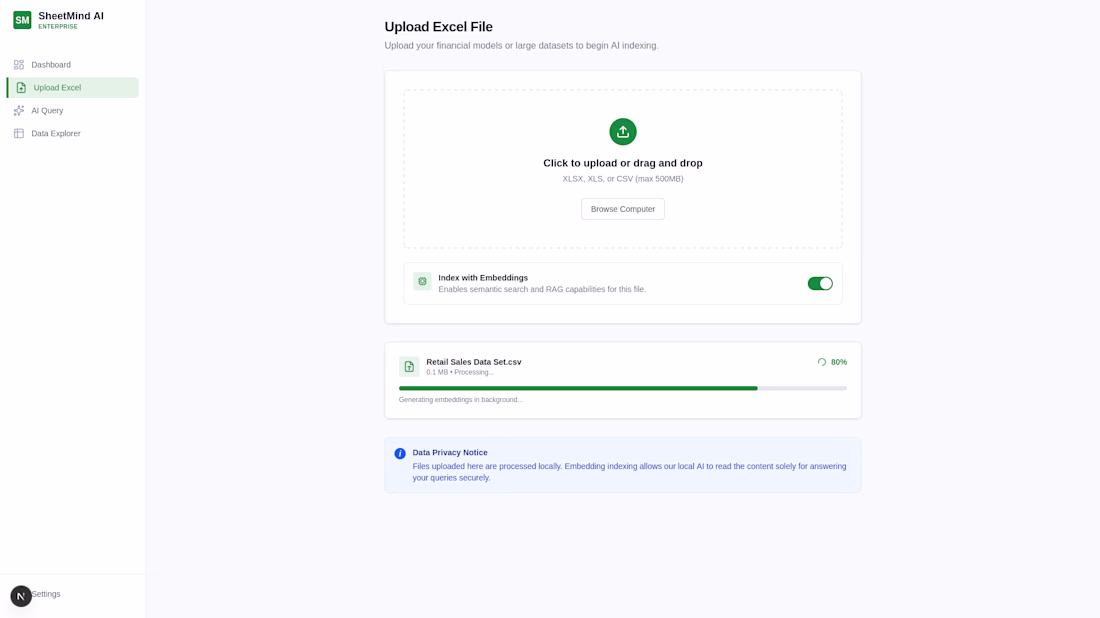Click the Dashboard grid icon

(x=19, y=65)
